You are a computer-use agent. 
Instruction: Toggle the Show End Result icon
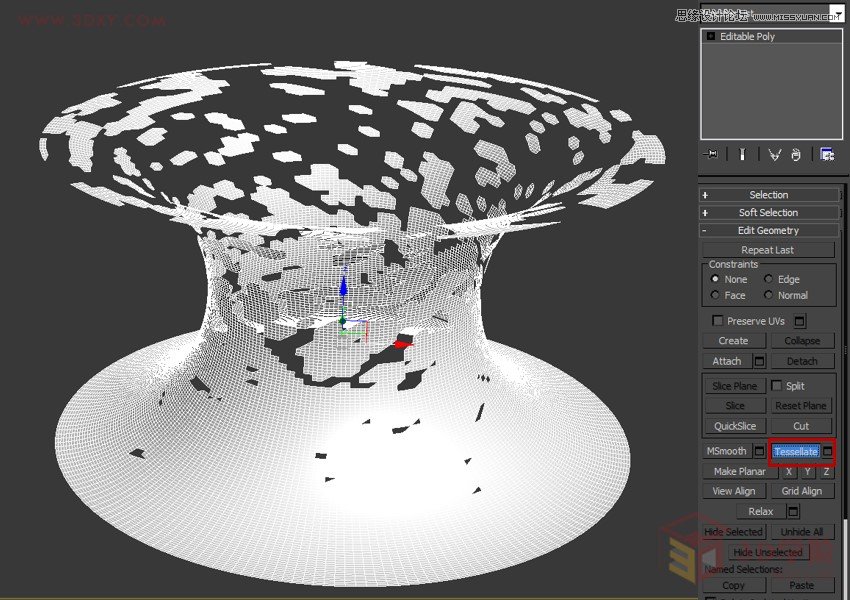(x=742, y=155)
